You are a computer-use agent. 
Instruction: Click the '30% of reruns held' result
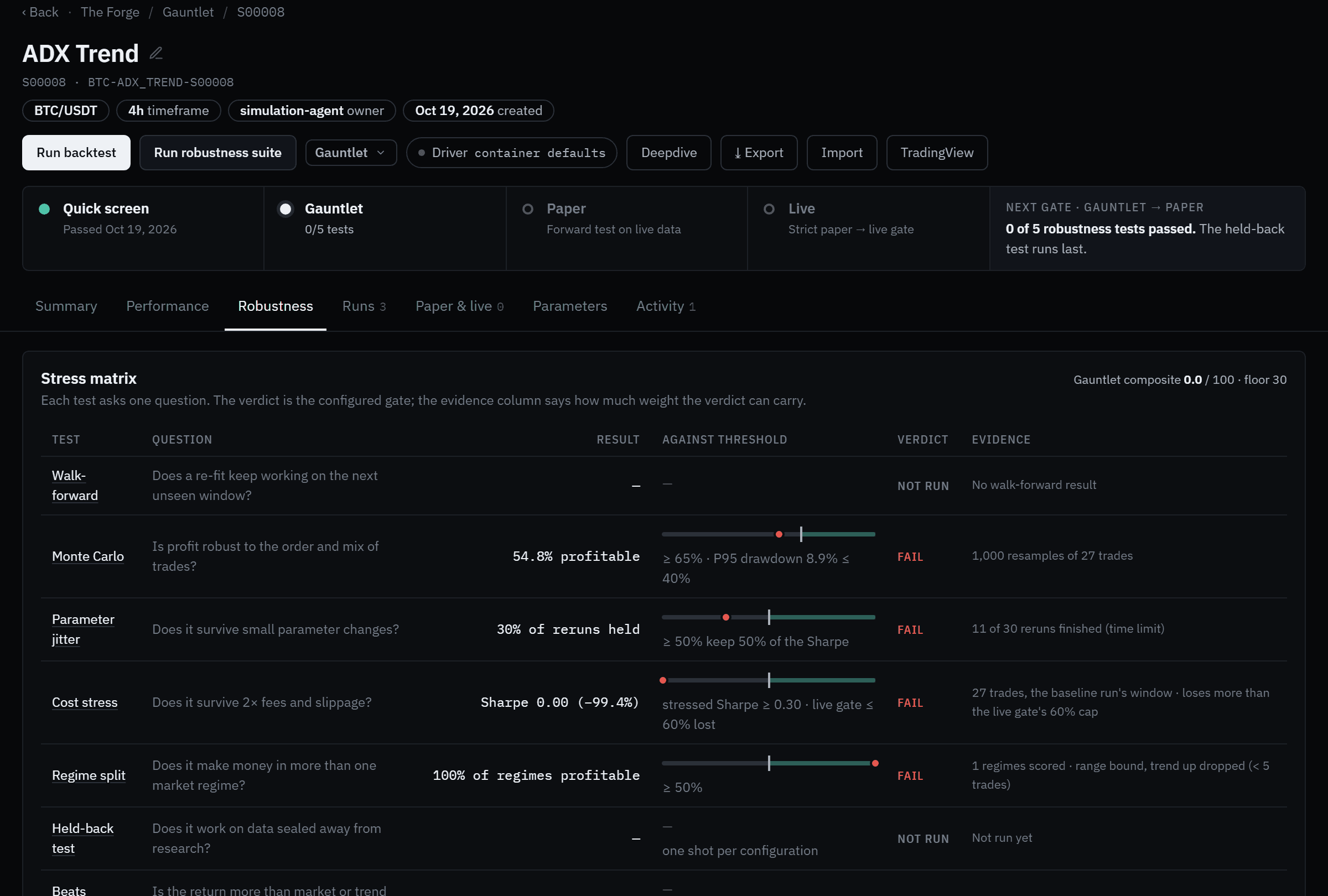pyautogui.click(x=568, y=629)
